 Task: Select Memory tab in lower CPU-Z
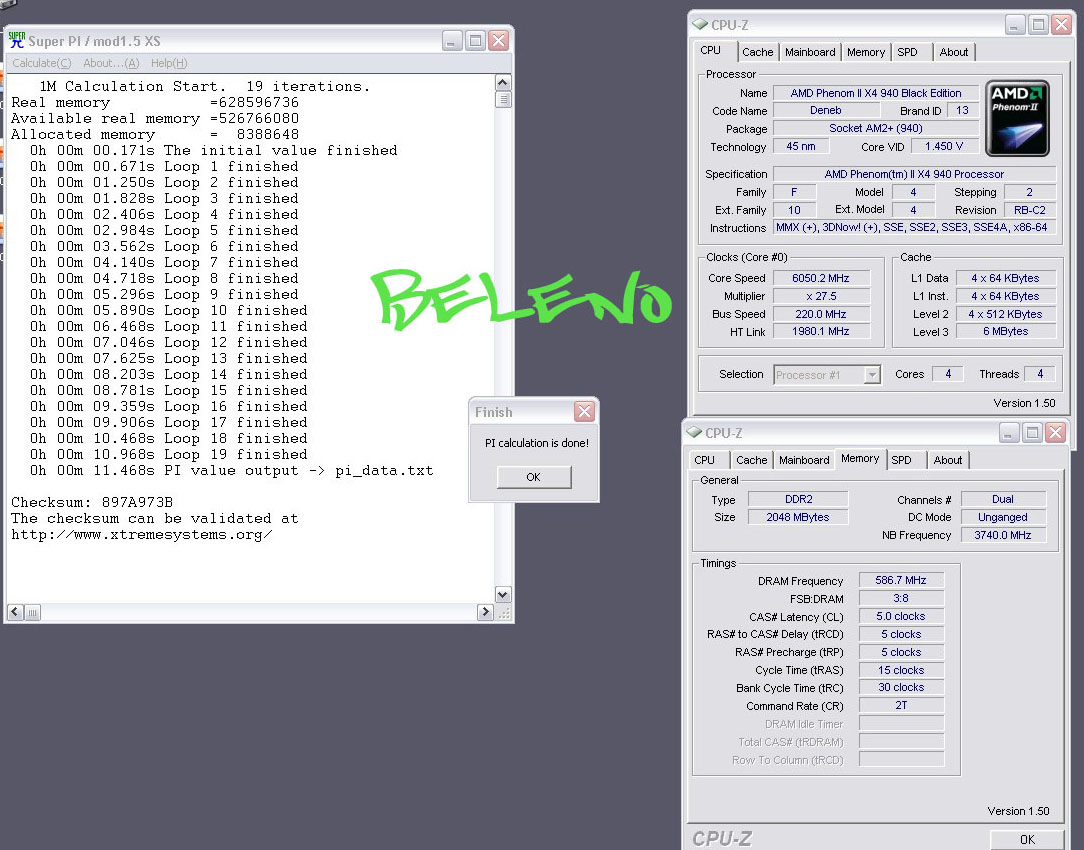point(860,458)
